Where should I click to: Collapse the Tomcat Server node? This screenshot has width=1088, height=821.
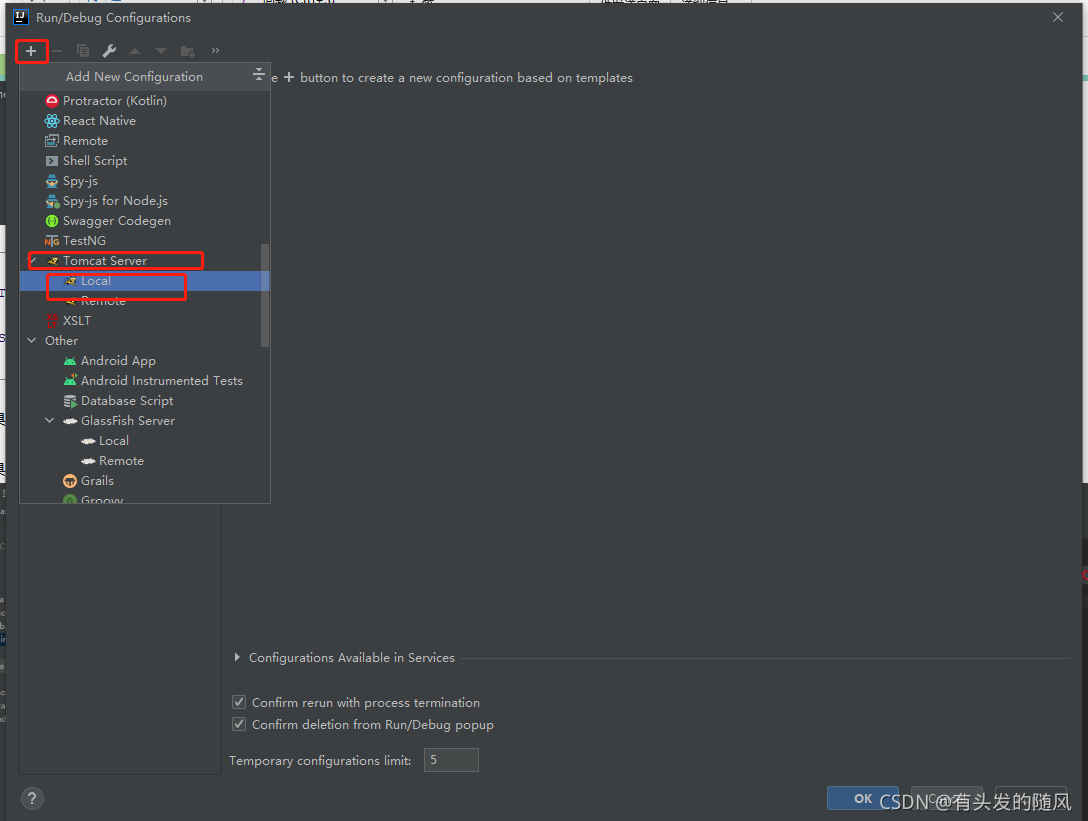32,261
